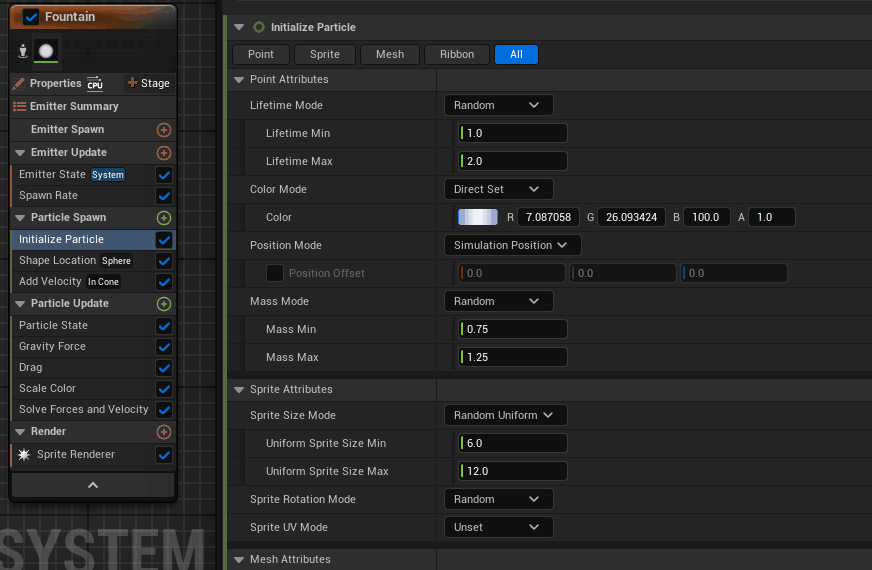The height and width of the screenshot is (570, 872).
Task: Click the Emitter Summary list icon
Action: (19, 106)
